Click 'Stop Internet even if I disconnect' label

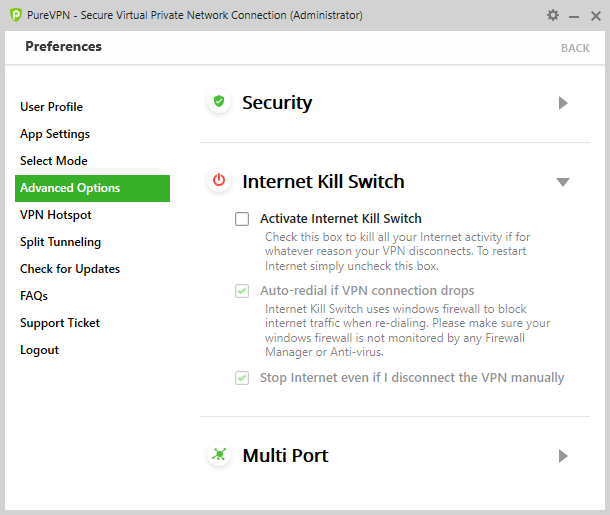point(412,378)
